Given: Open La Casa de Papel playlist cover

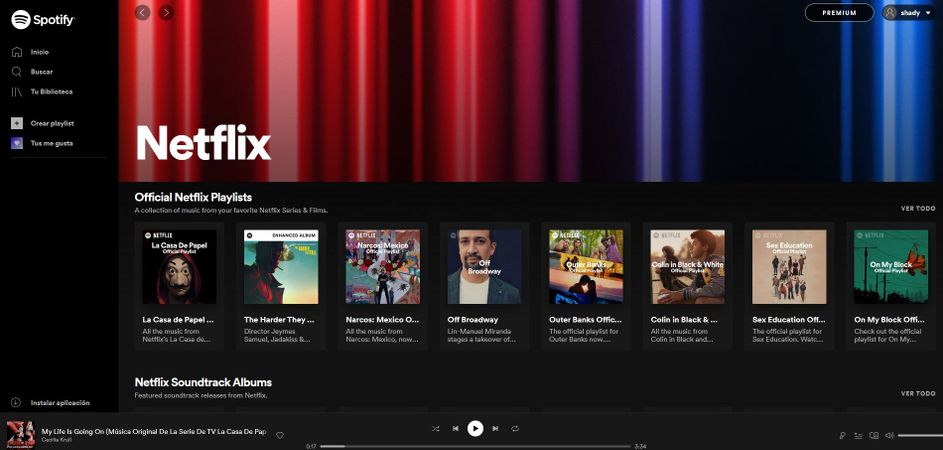Looking at the screenshot, I should coord(179,267).
